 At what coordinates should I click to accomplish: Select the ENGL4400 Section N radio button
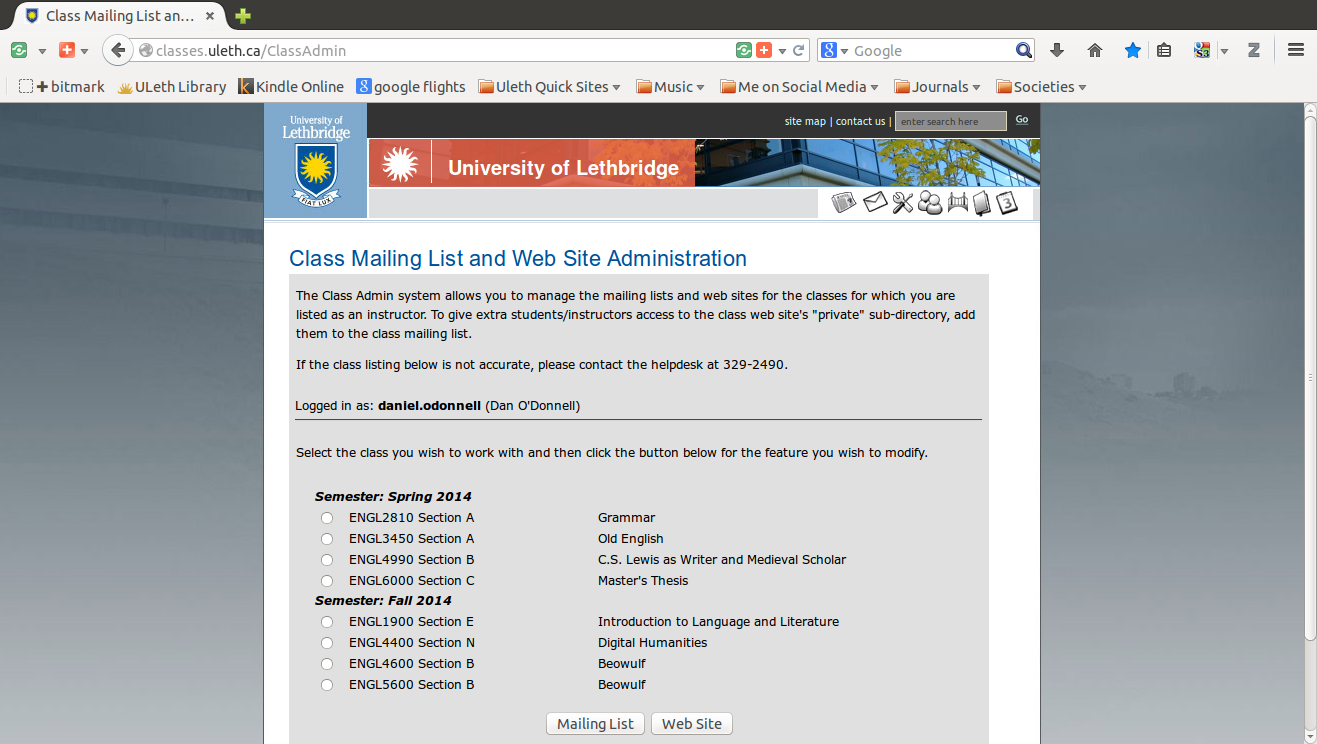tap(327, 643)
